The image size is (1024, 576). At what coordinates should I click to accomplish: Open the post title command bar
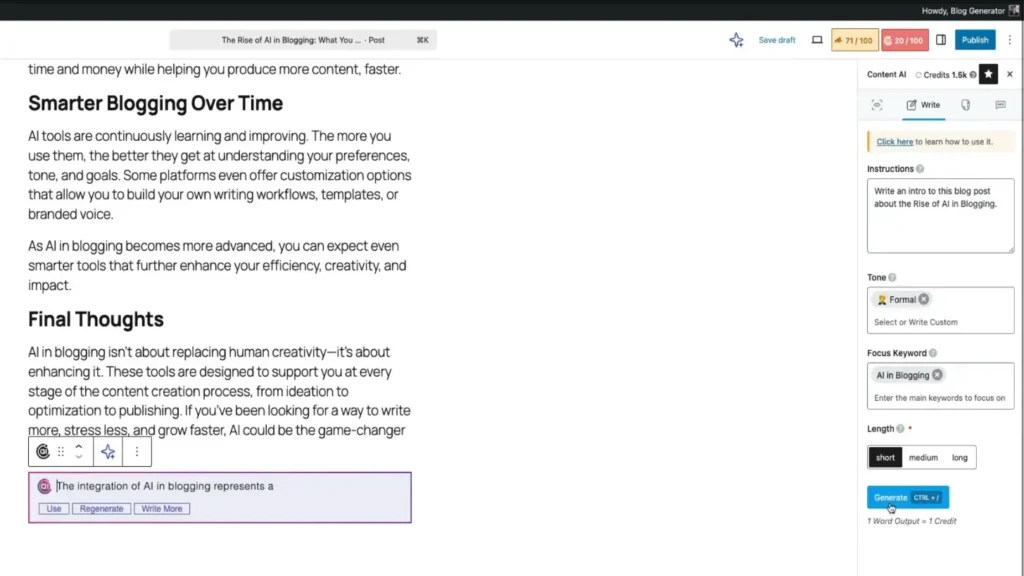(x=303, y=40)
